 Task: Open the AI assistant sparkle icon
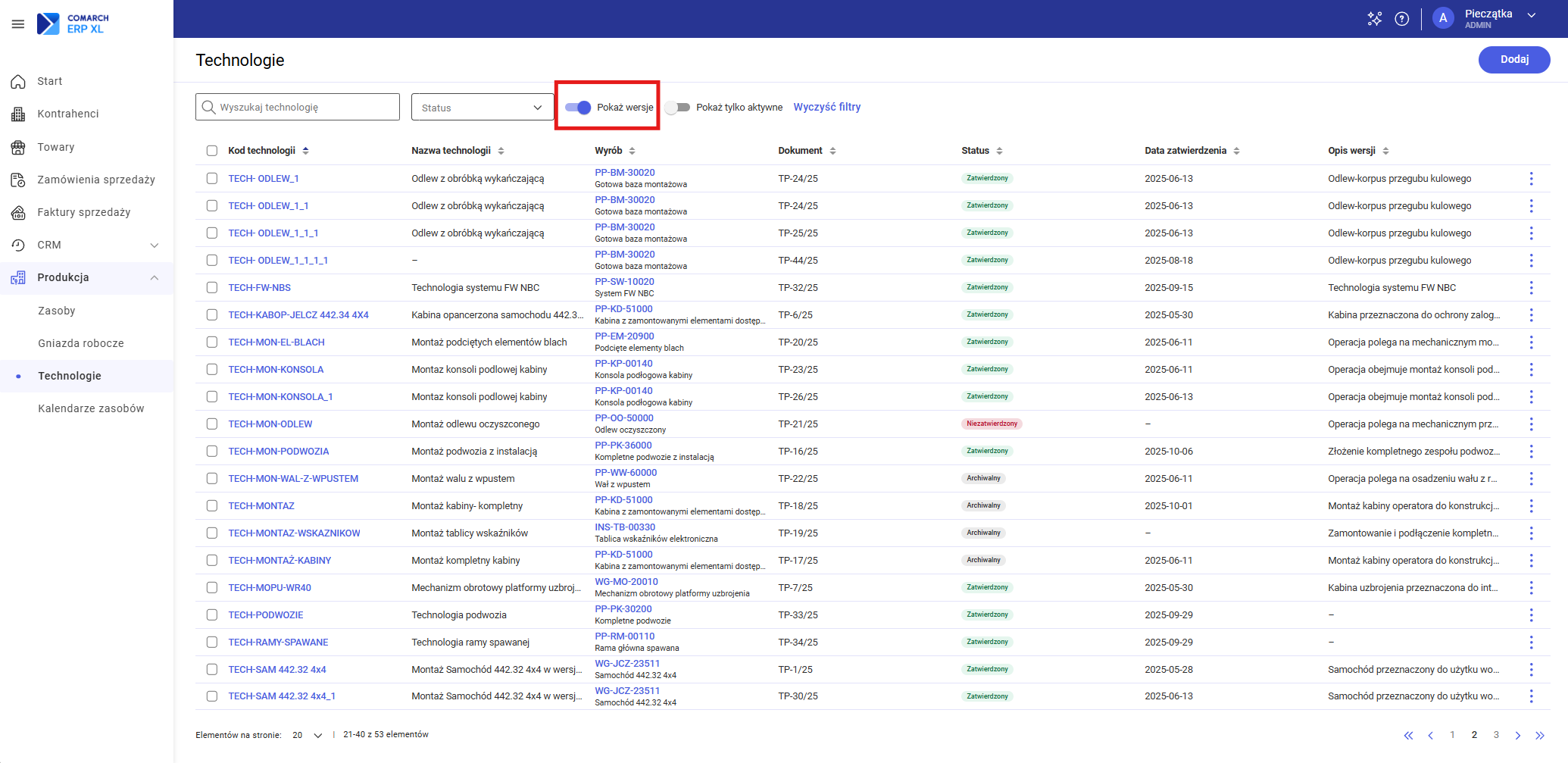click(1374, 19)
